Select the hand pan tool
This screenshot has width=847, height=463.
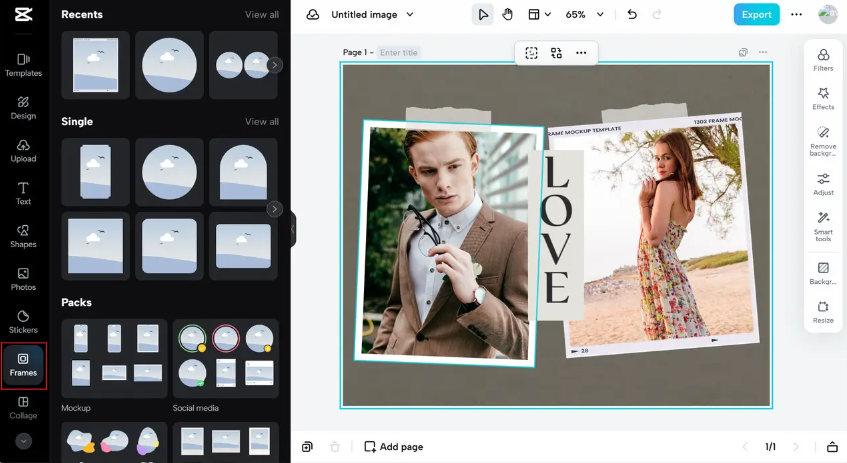tap(507, 15)
